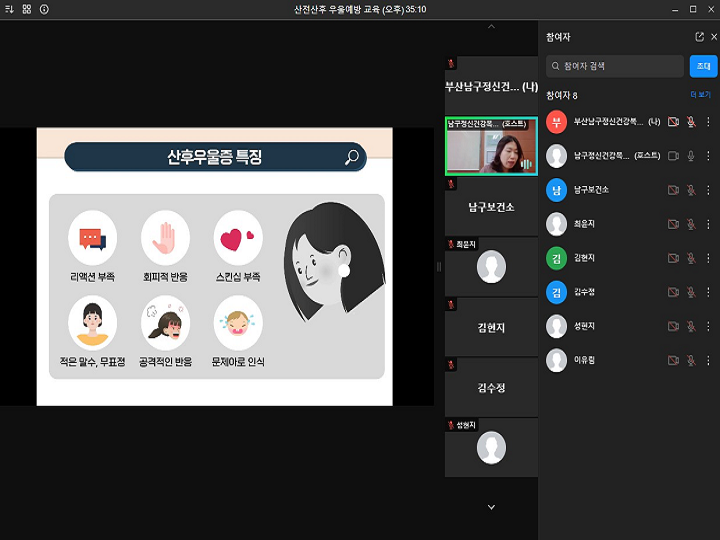Select 성현지 in the participant list
Image resolution: width=720 pixels, height=540 pixels.
585,326
